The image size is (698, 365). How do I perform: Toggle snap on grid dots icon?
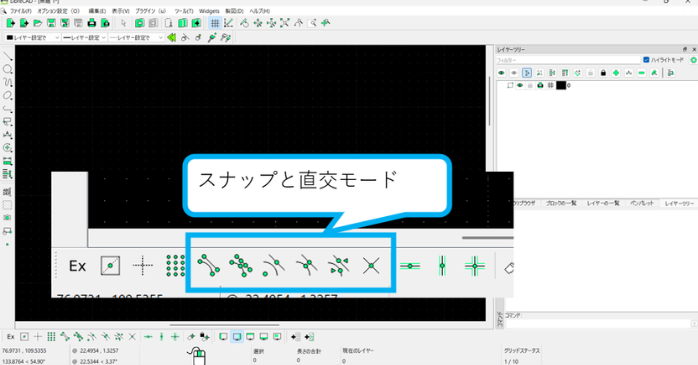51,337
